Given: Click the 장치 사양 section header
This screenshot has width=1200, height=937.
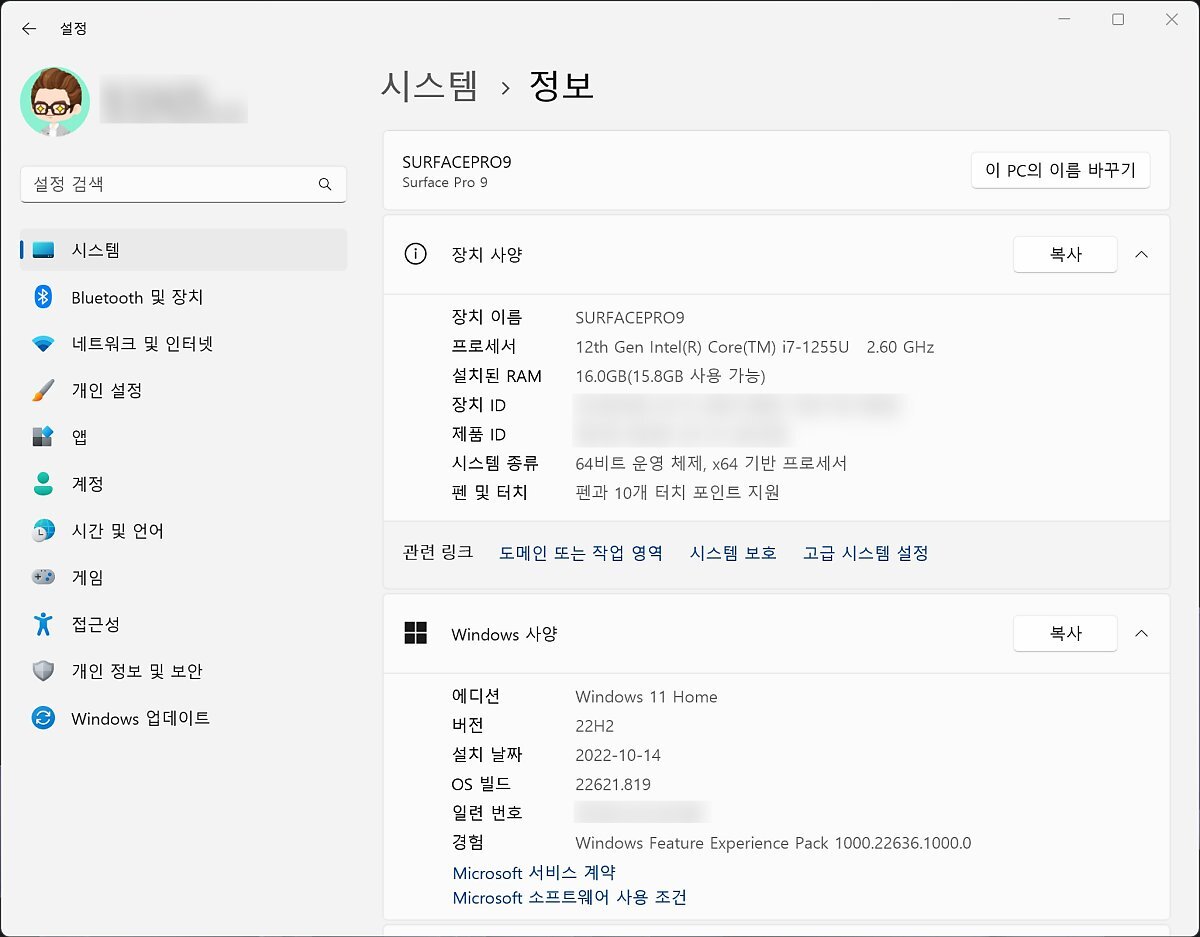Looking at the screenshot, I should (x=776, y=254).
